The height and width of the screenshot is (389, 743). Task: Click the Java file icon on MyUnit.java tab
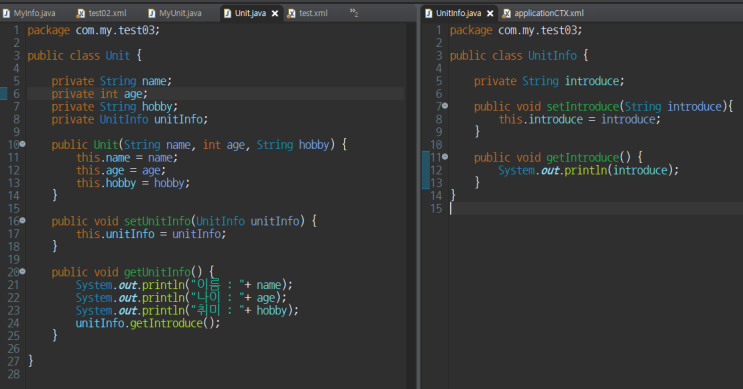[152, 13]
